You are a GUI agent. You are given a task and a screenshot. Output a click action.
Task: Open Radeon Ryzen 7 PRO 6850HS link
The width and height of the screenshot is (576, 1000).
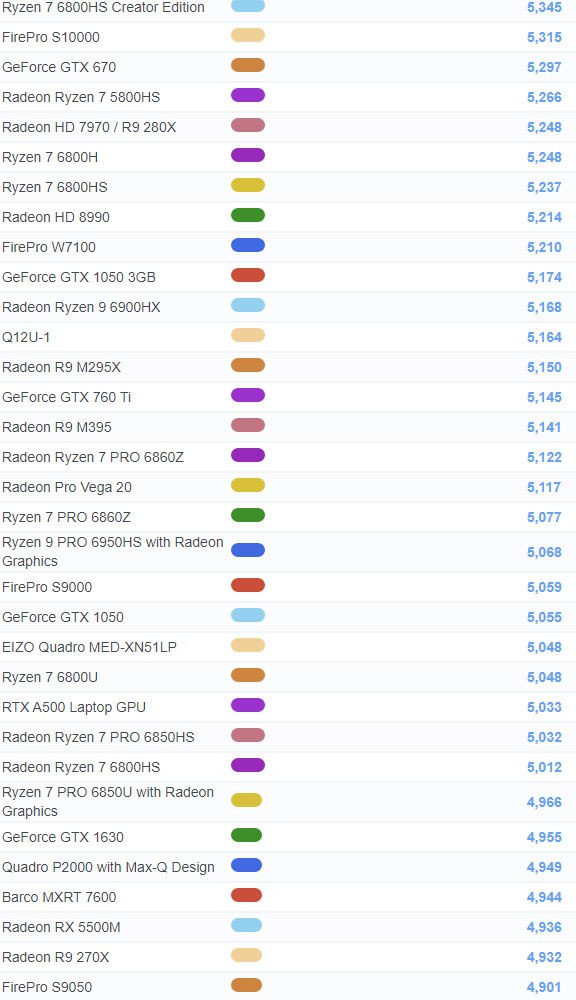point(98,737)
